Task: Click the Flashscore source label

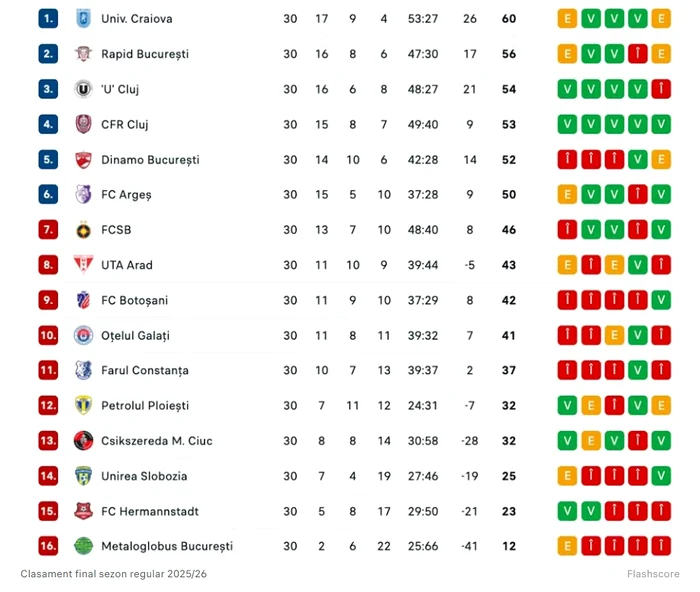Action: 653,574
